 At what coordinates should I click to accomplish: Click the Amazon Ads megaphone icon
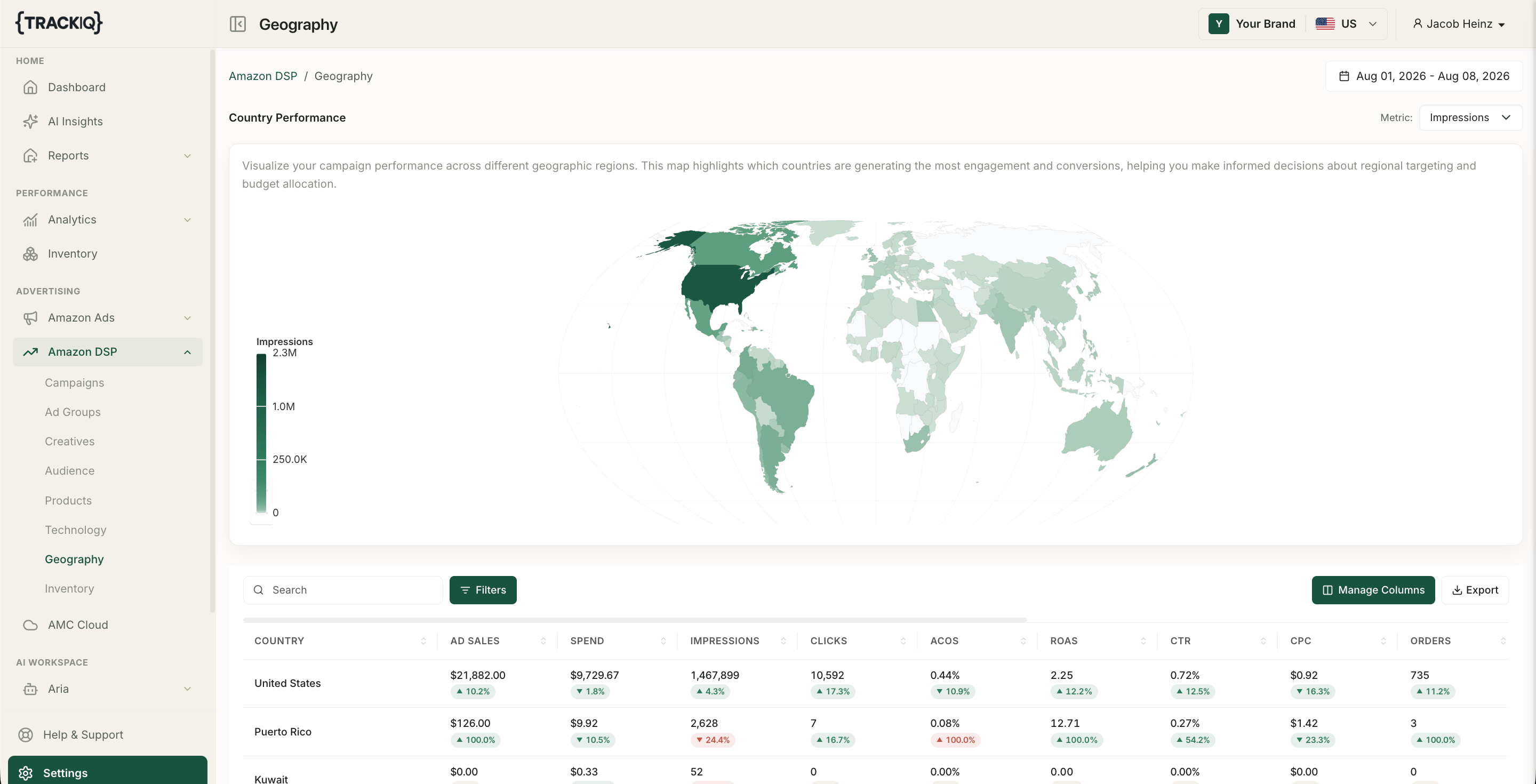point(30,318)
